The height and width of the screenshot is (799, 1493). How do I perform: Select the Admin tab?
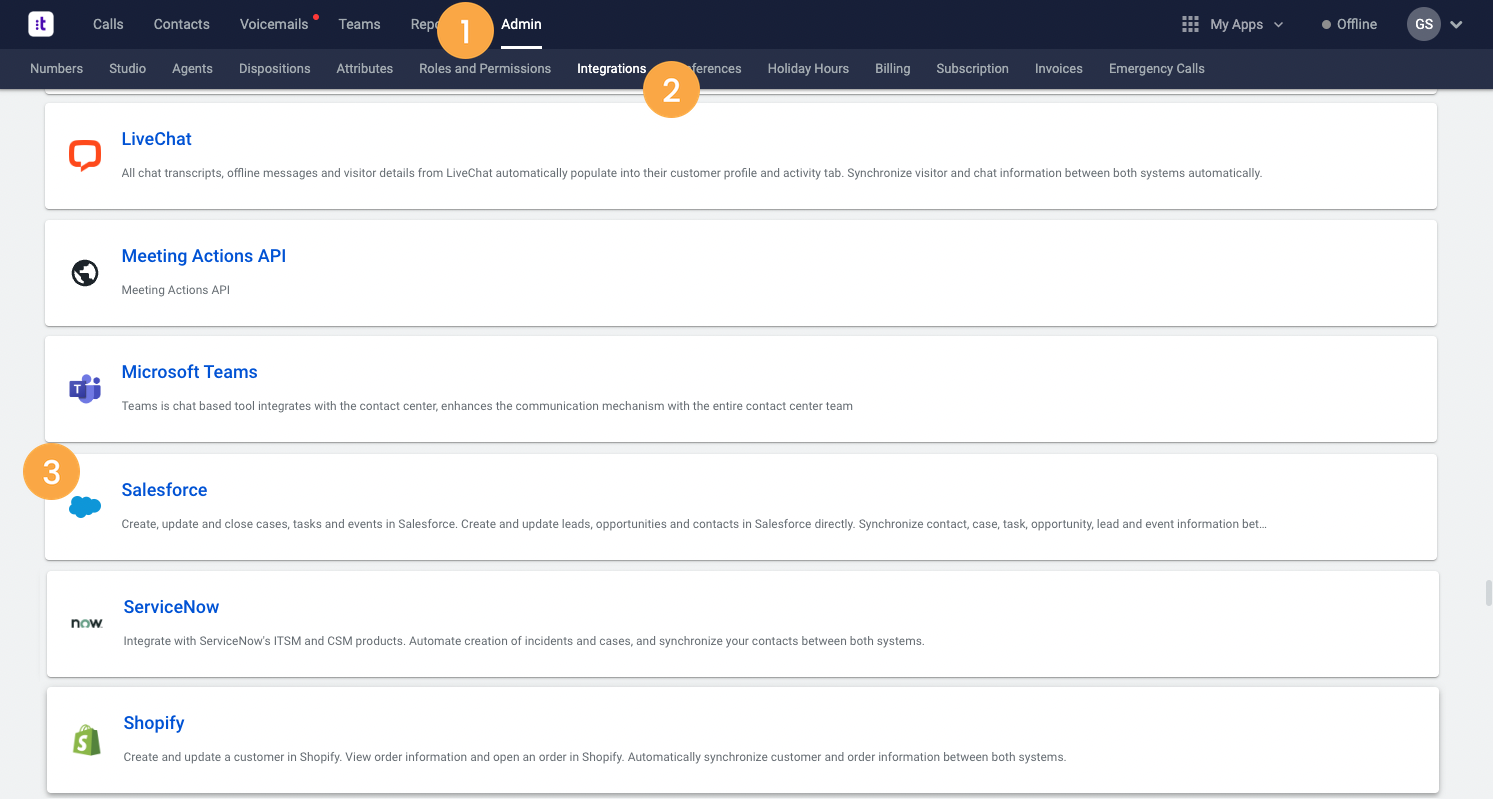click(521, 24)
